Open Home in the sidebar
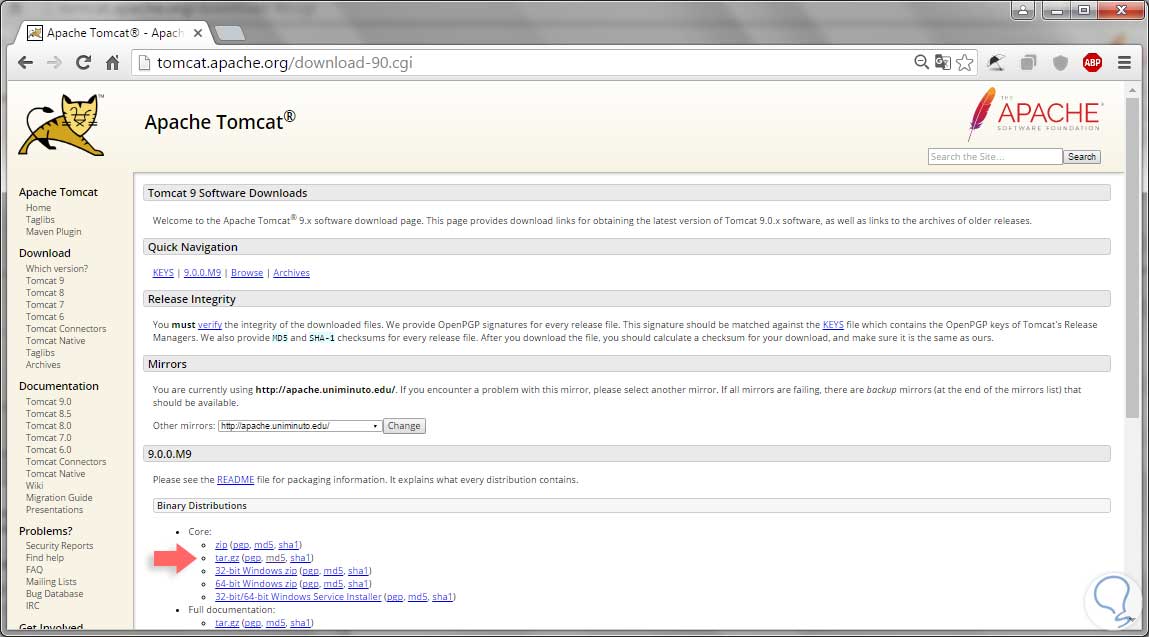The width and height of the screenshot is (1149, 637). click(x=38, y=208)
